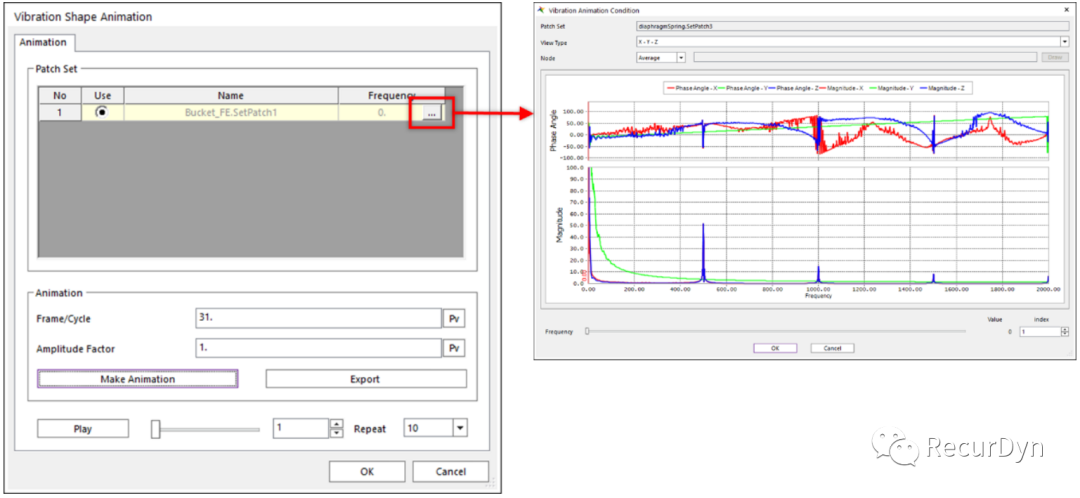Screen dimensions: 1080x498
Task: Open frequency selection via the ellipsis button
Action: 431,114
